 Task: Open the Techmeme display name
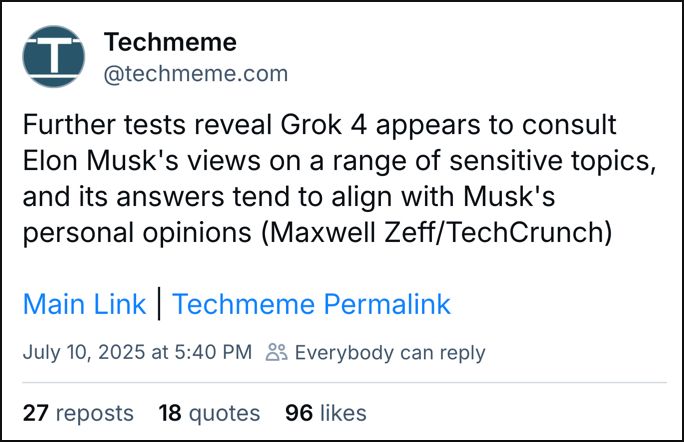170,43
